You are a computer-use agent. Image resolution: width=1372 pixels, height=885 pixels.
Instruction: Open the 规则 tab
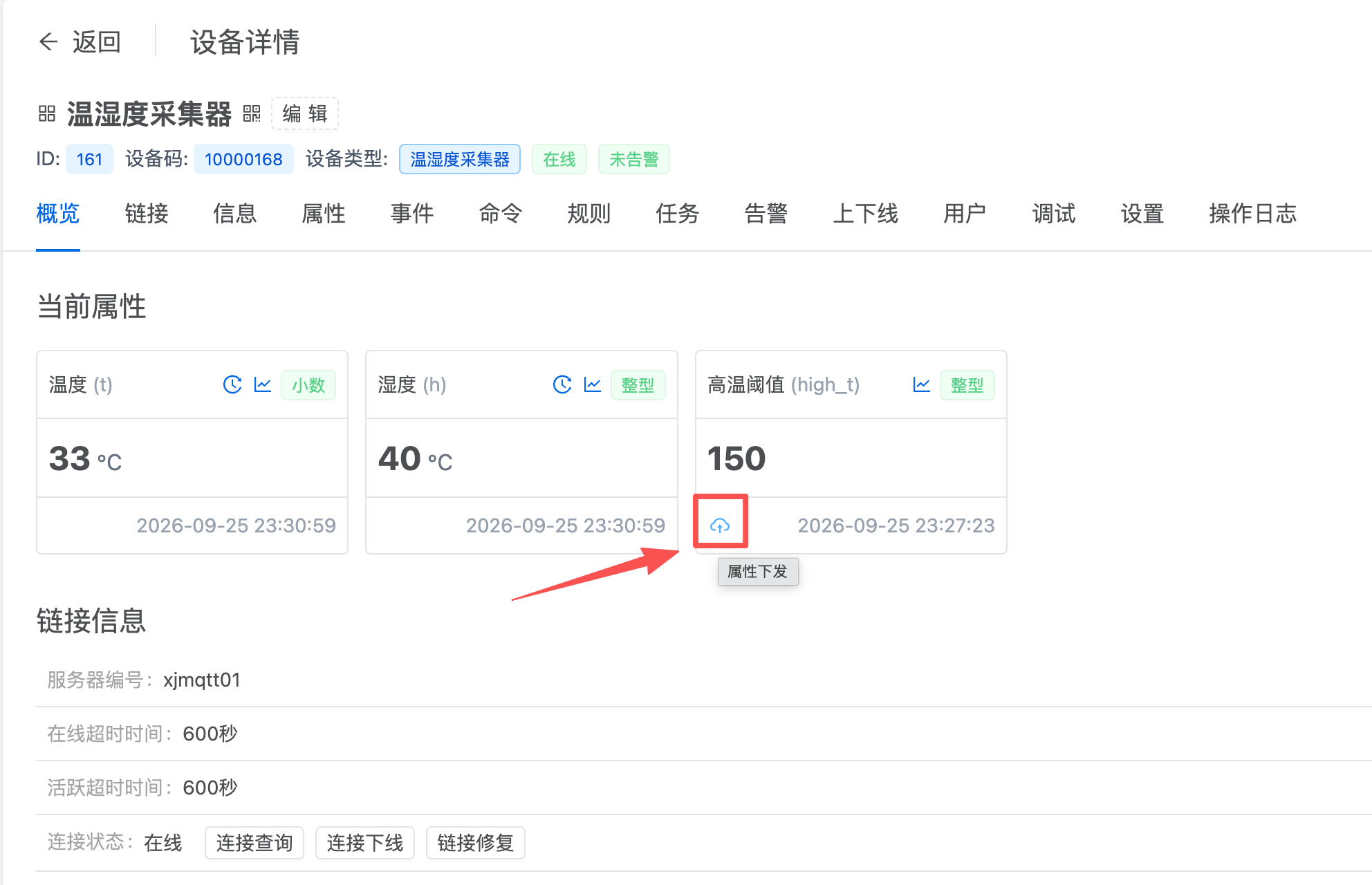click(x=589, y=214)
